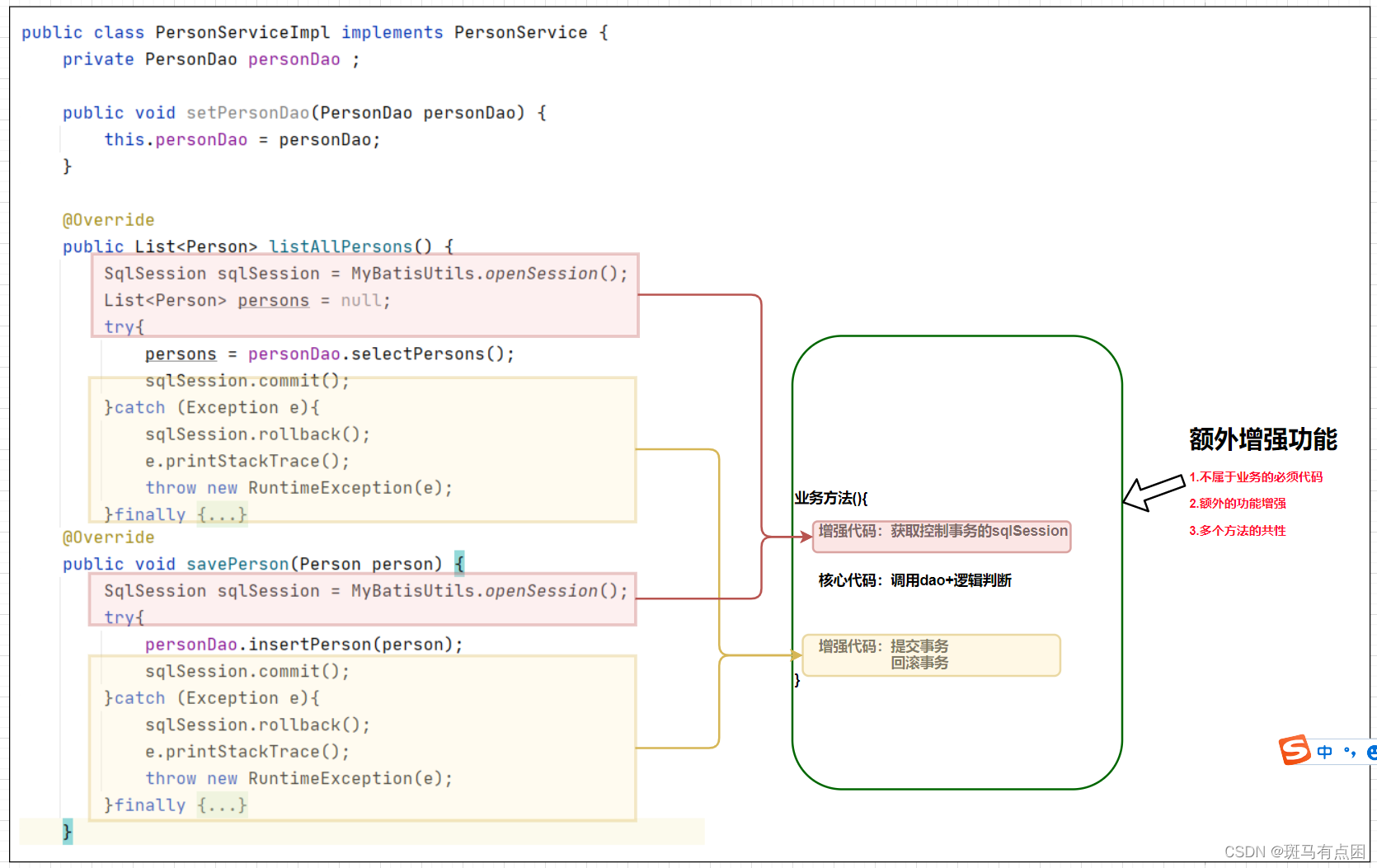The image size is (1377, 868).
Task: Click the '业务方法(){' label
Action: pos(831,498)
